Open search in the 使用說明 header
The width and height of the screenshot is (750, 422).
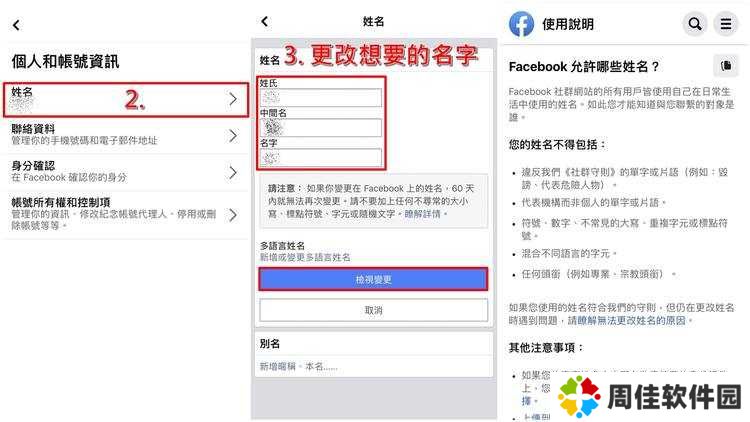[x=695, y=23]
